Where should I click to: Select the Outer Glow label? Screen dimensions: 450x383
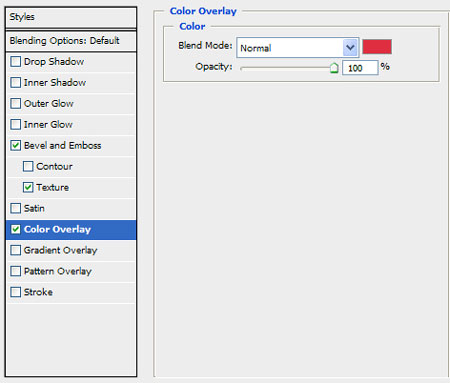49,104
